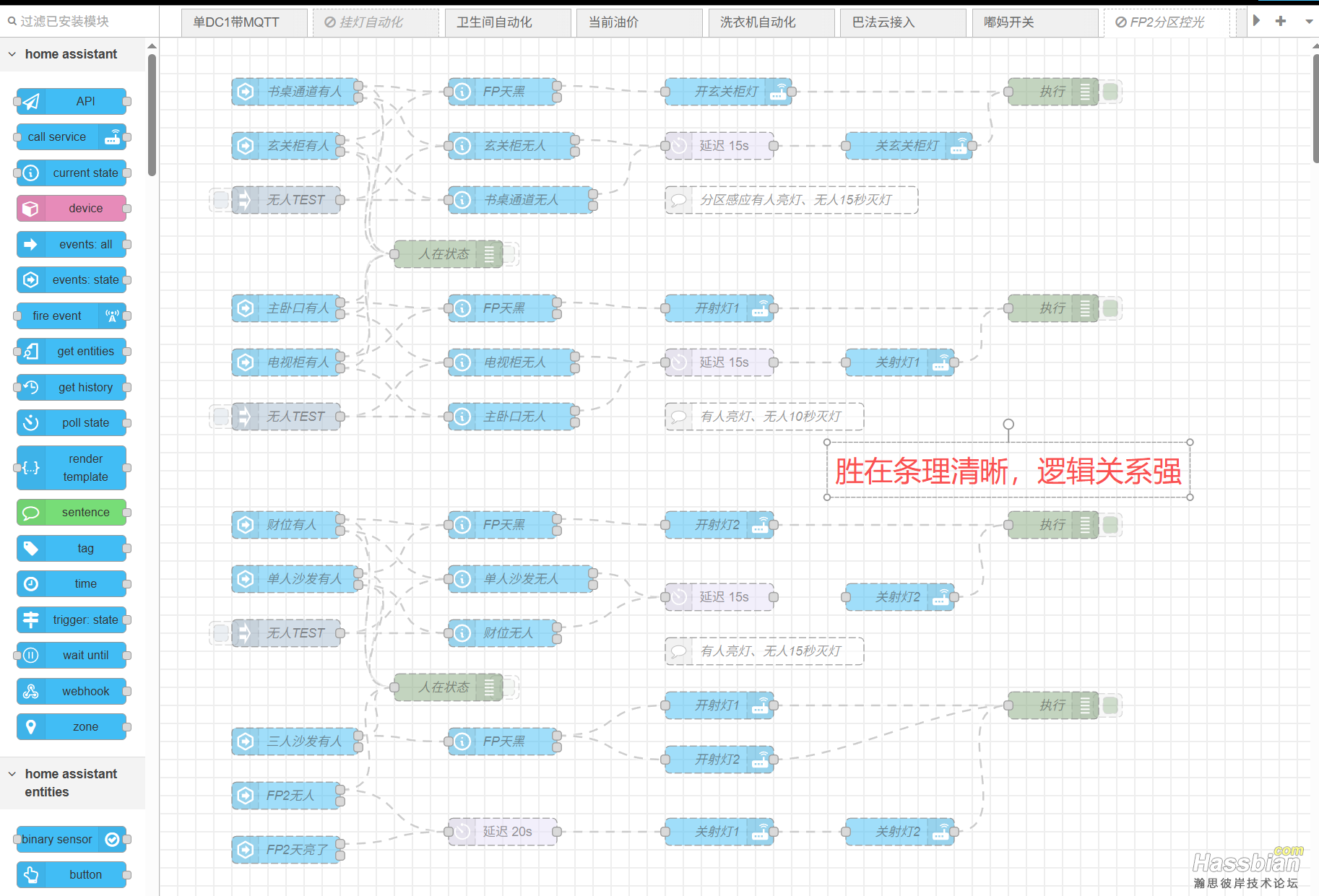Select the 单人沙发无人 current state node
This screenshot has height=896, width=1319.
point(521,579)
